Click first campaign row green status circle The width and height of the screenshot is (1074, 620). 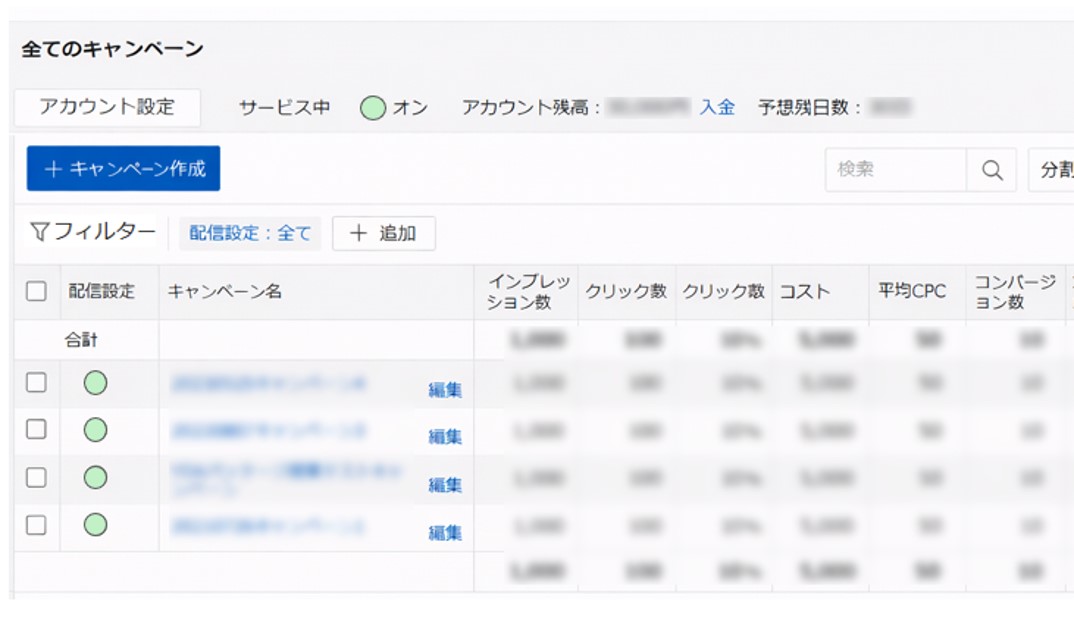pos(95,383)
